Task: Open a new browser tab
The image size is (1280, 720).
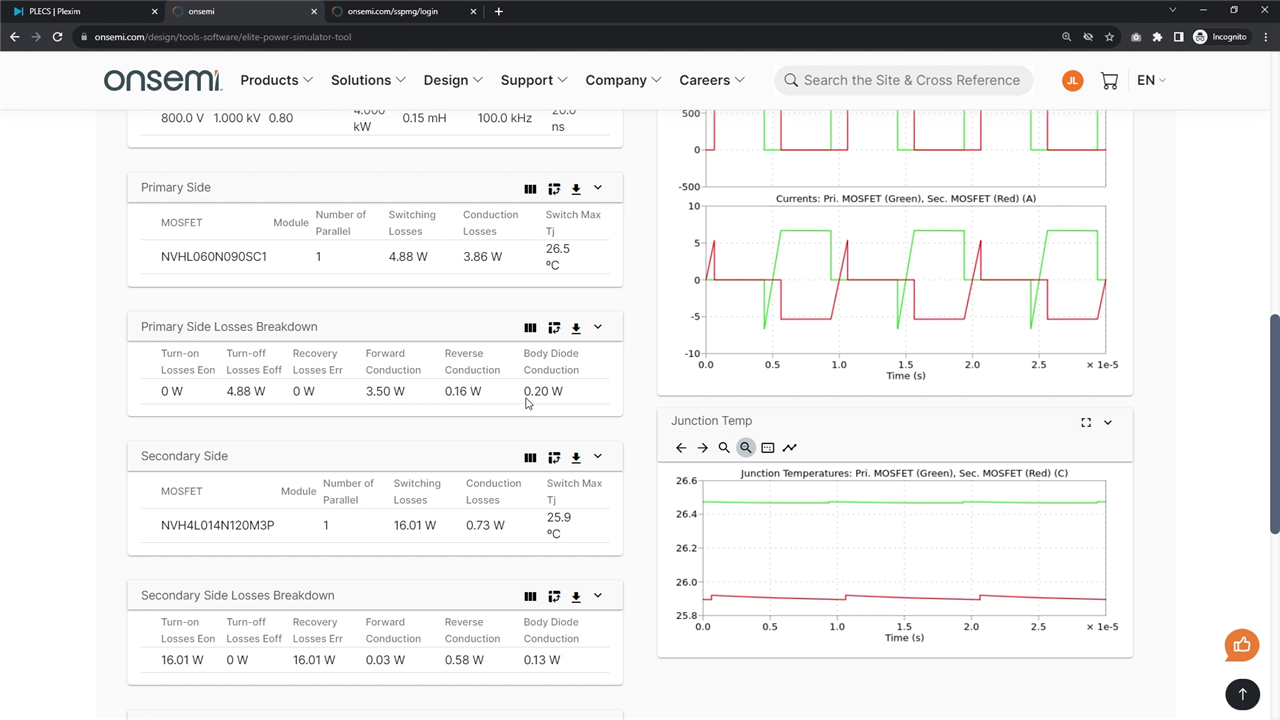Action: tap(499, 11)
